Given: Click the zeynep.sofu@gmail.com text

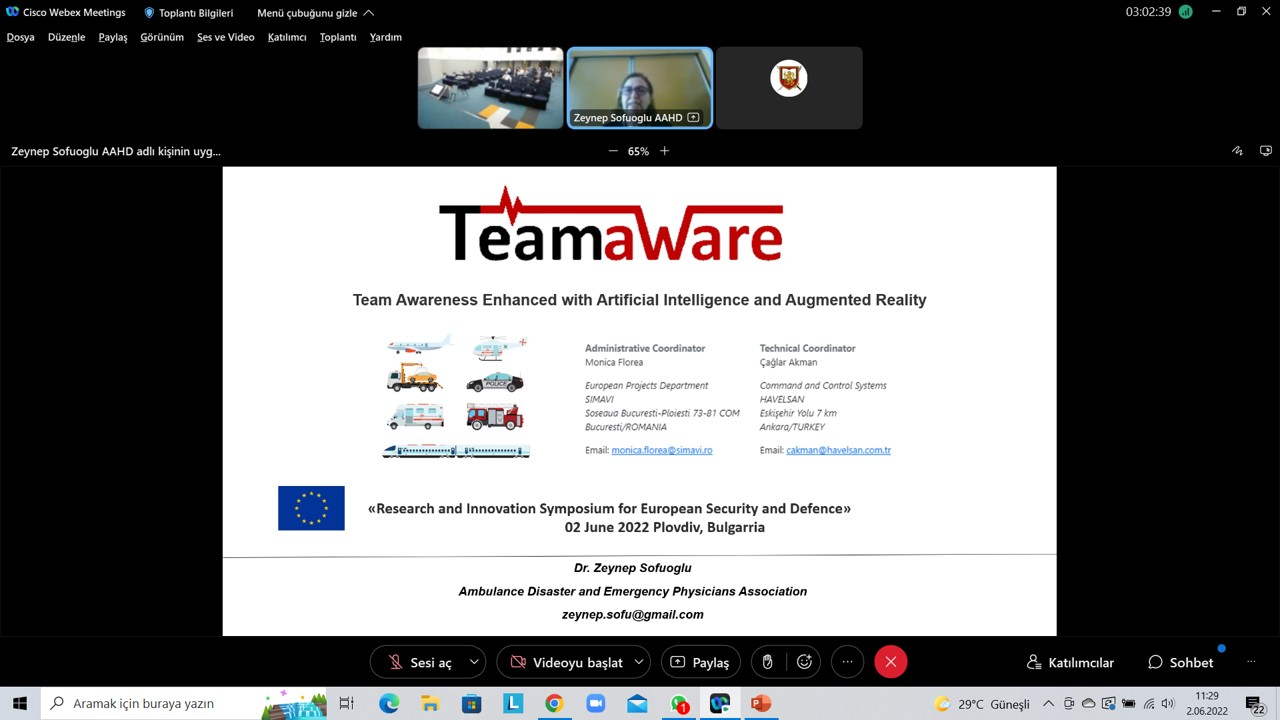Looking at the screenshot, I should tap(633, 614).
